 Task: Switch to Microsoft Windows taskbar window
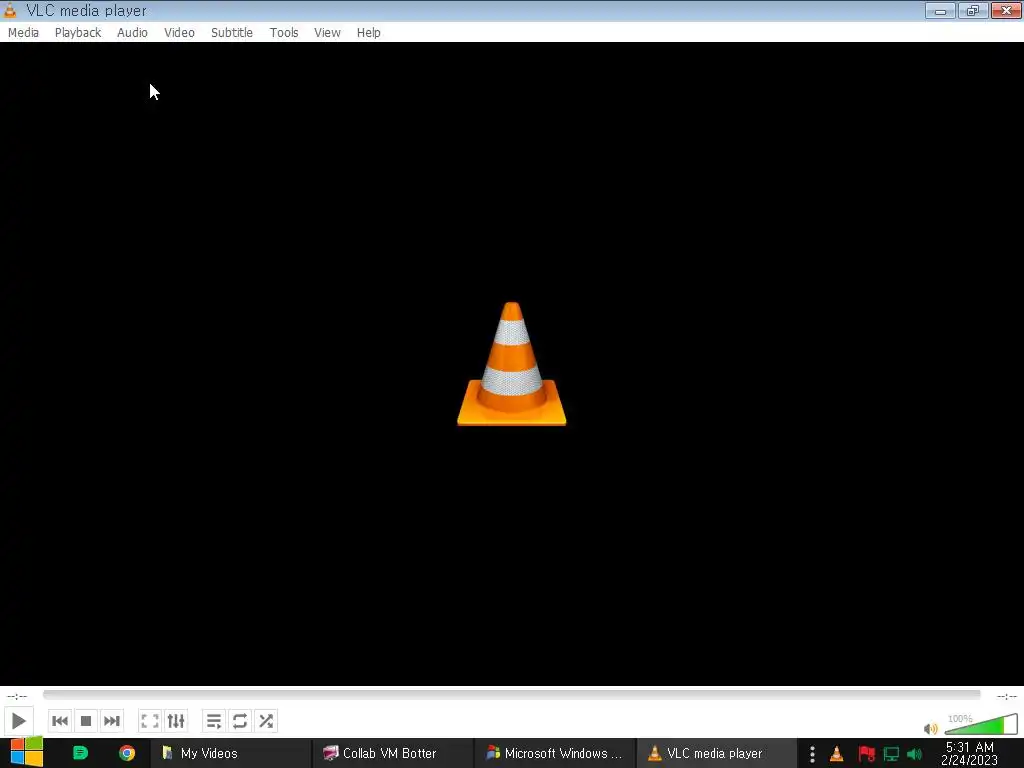pos(554,753)
